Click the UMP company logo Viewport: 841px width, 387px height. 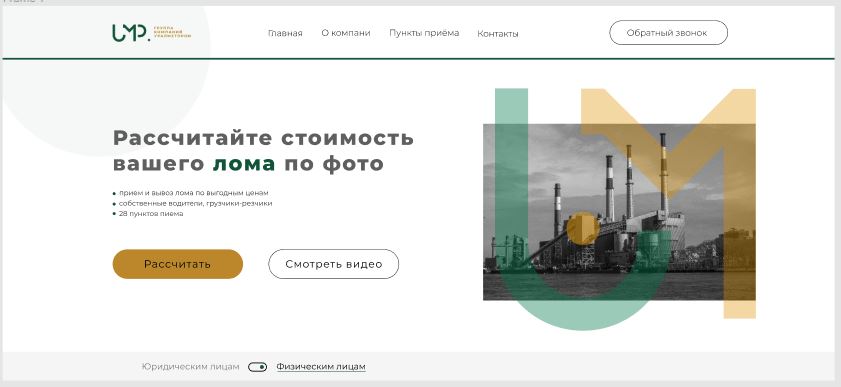pos(131,33)
